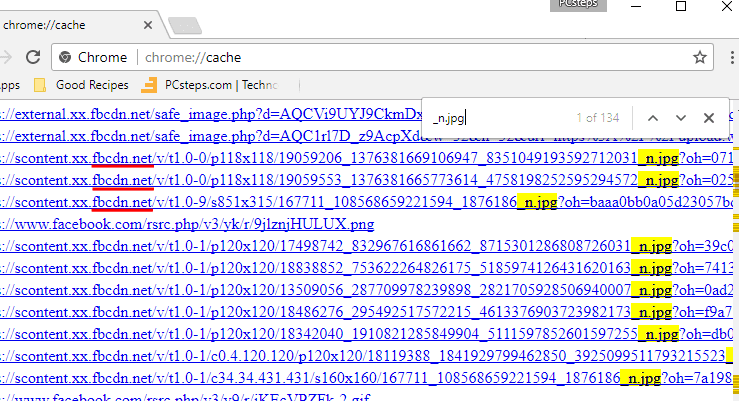This screenshot has width=739, height=401.
Task: Open the p118x118/19059206 image link
Action: 367,158
